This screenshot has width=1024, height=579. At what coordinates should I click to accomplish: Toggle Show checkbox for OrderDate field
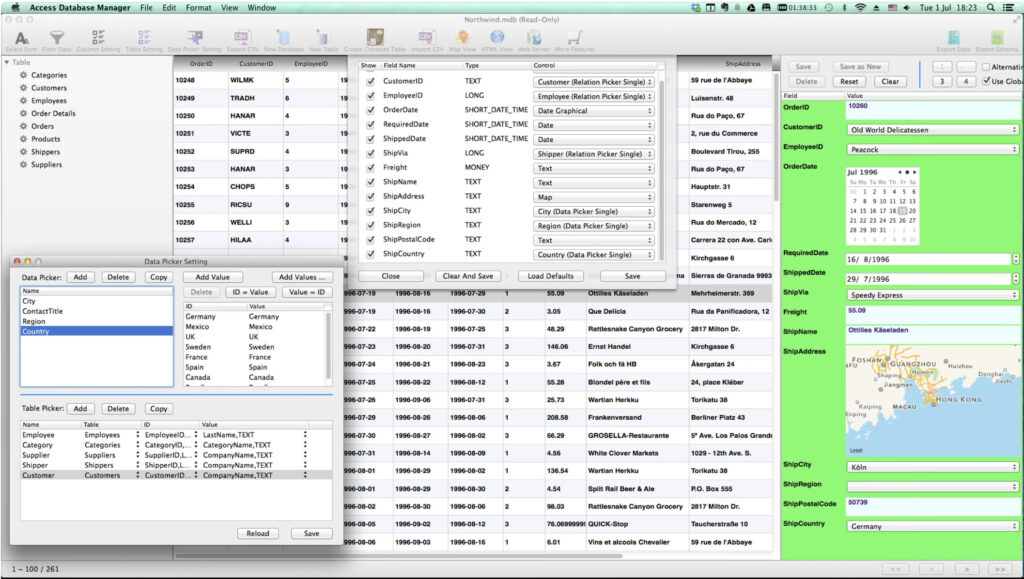pyautogui.click(x=370, y=110)
